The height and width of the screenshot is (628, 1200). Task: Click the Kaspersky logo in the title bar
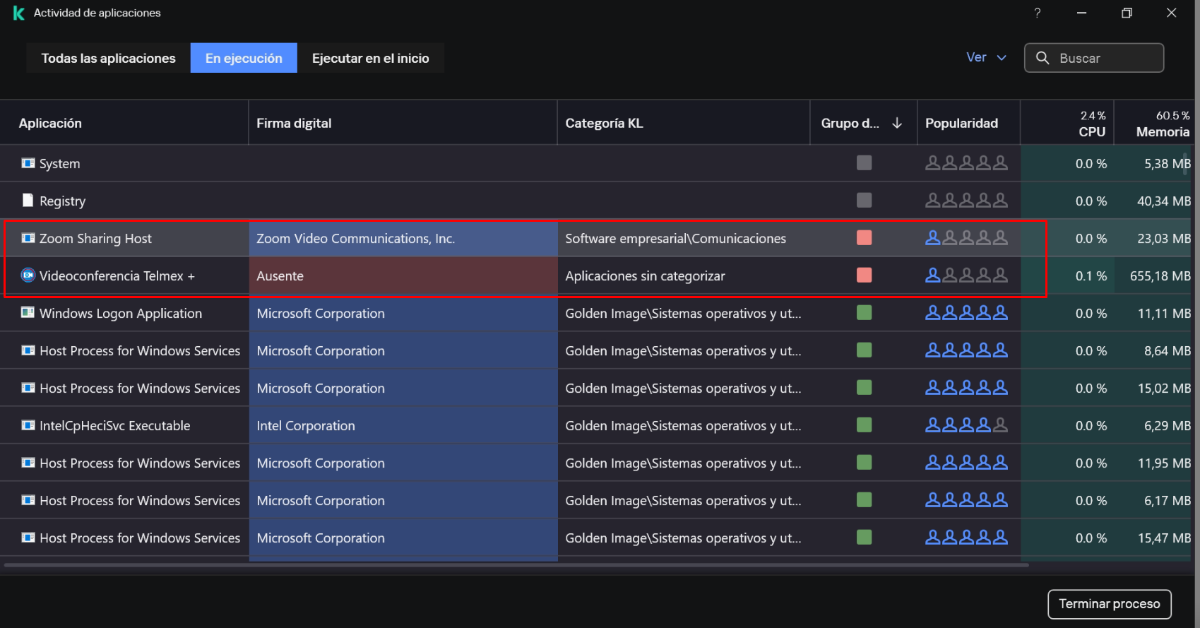(x=18, y=13)
